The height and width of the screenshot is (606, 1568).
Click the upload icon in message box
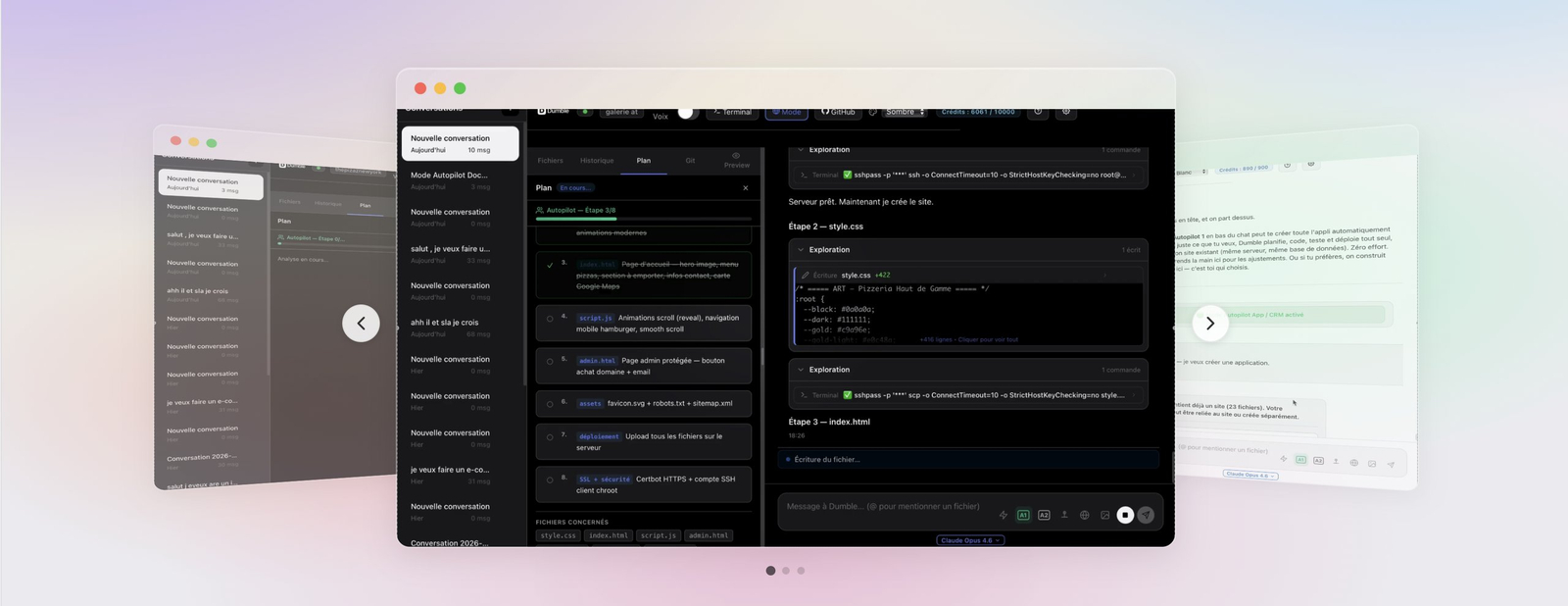tap(1064, 515)
